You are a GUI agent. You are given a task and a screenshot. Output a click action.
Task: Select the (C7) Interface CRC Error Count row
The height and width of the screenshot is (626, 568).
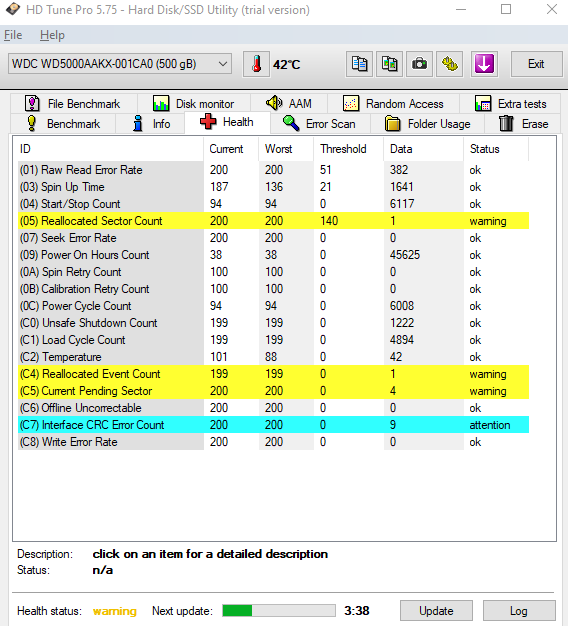pos(273,425)
